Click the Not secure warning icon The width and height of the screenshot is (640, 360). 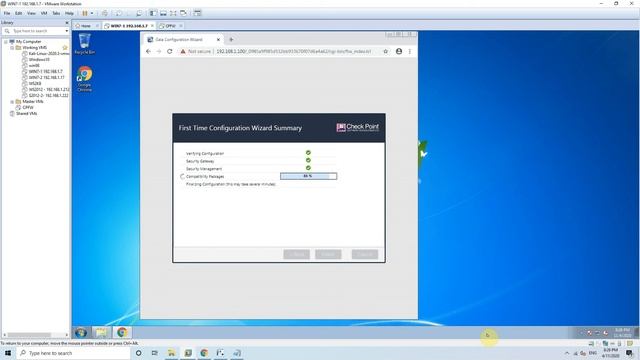click(183, 51)
